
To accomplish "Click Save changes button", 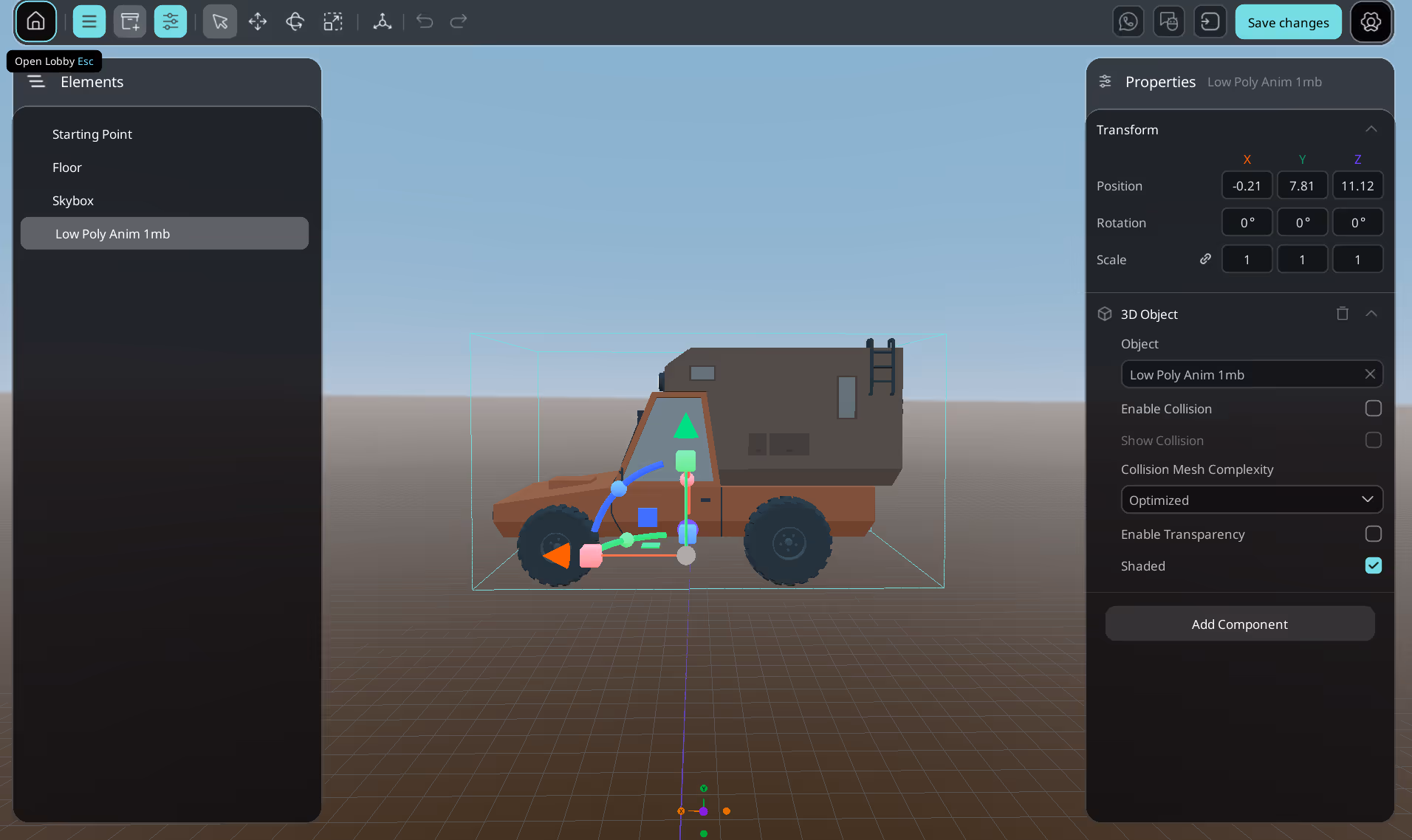I will (x=1288, y=22).
